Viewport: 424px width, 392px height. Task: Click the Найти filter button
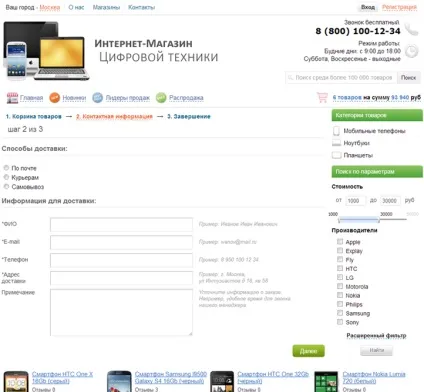377,350
